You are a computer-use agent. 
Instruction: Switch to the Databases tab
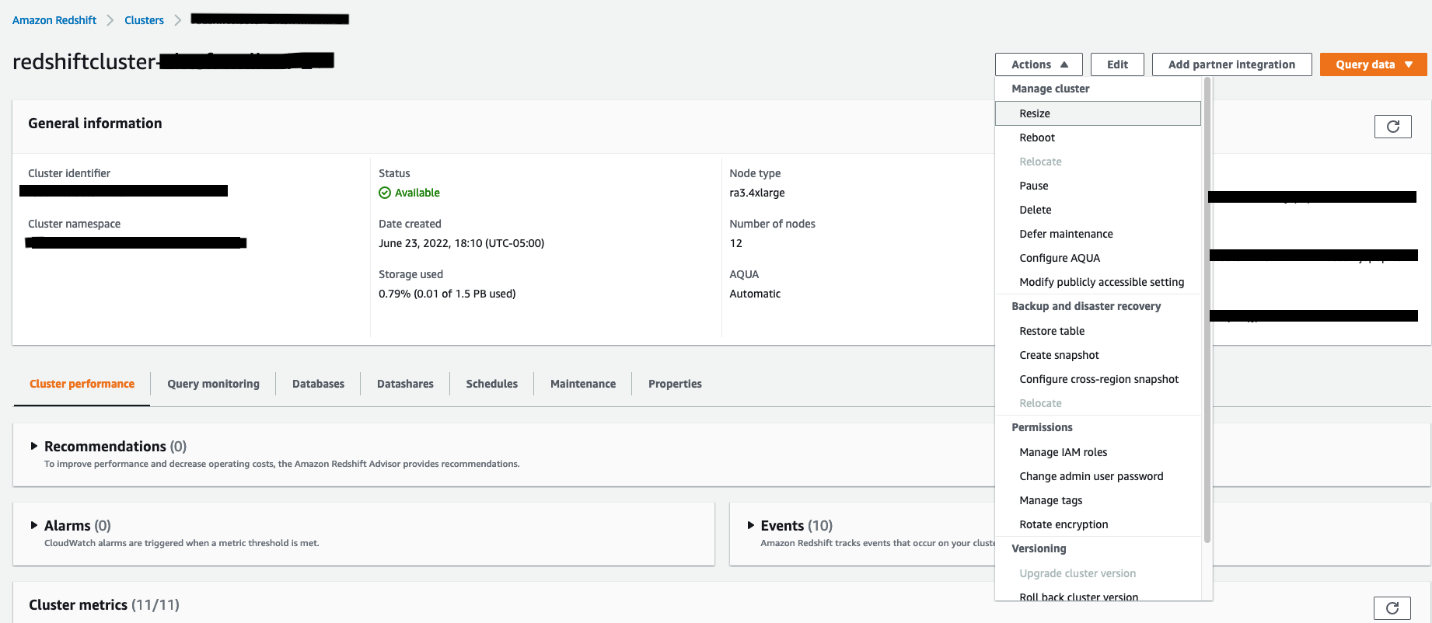(318, 384)
